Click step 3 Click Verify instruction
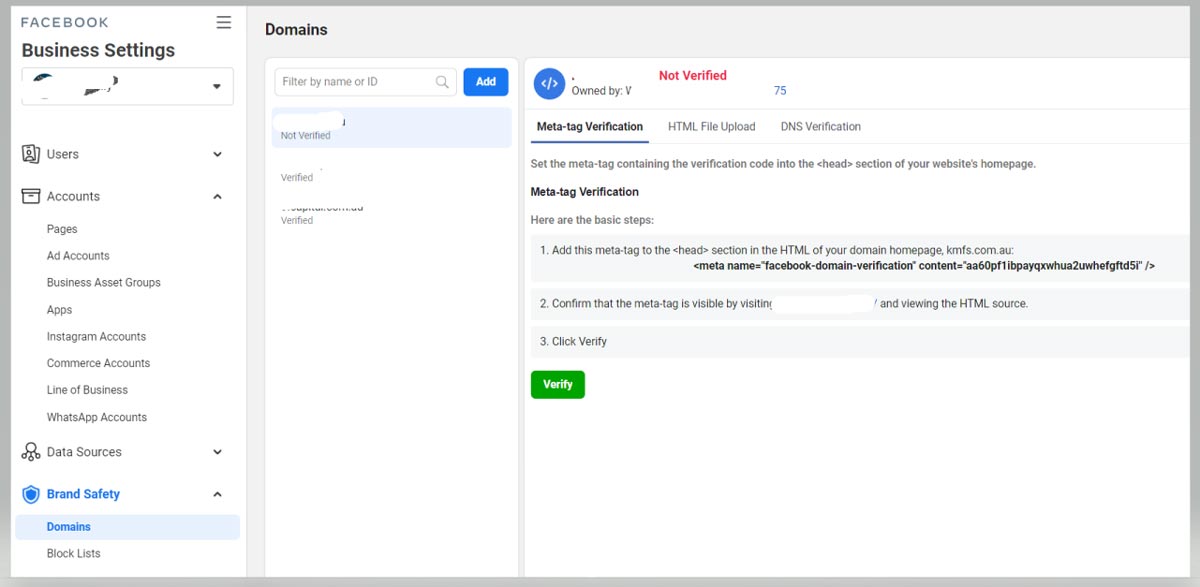Viewport: 1200px width, 587px height. 573,341
